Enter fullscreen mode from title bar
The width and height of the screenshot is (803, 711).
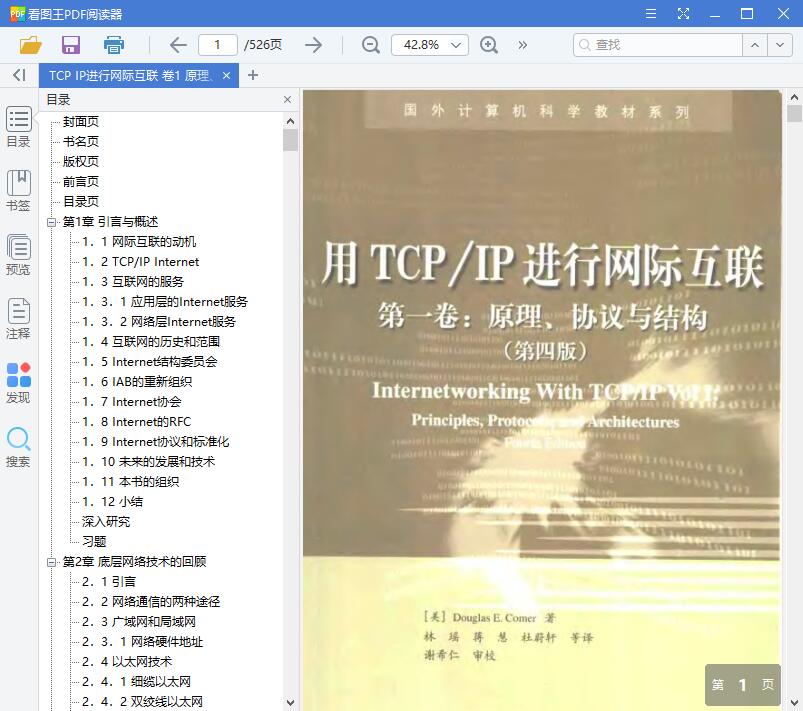683,13
